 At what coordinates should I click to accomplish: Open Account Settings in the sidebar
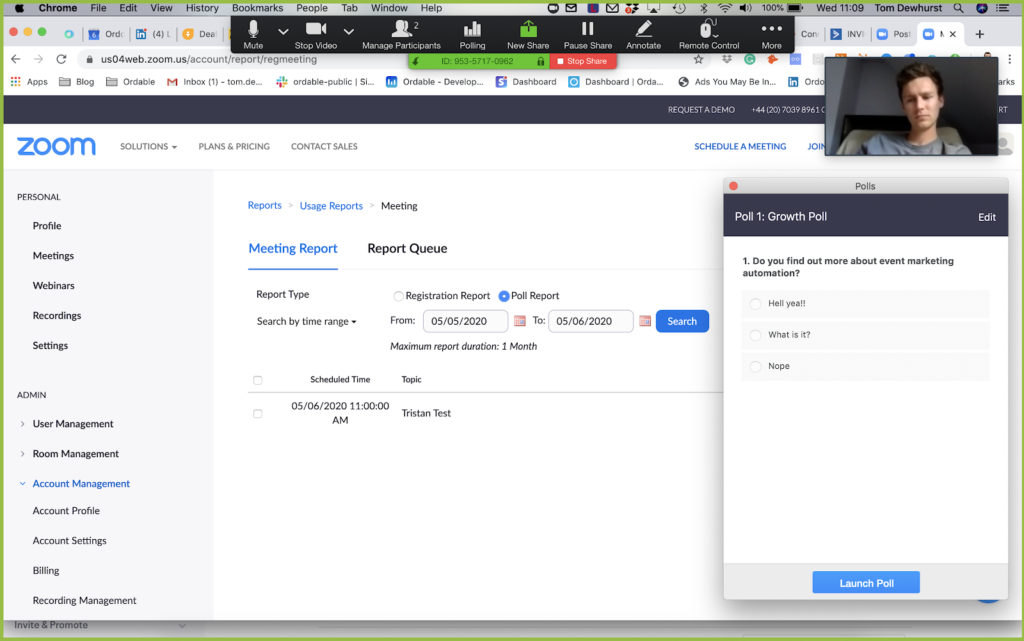(x=69, y=540)
